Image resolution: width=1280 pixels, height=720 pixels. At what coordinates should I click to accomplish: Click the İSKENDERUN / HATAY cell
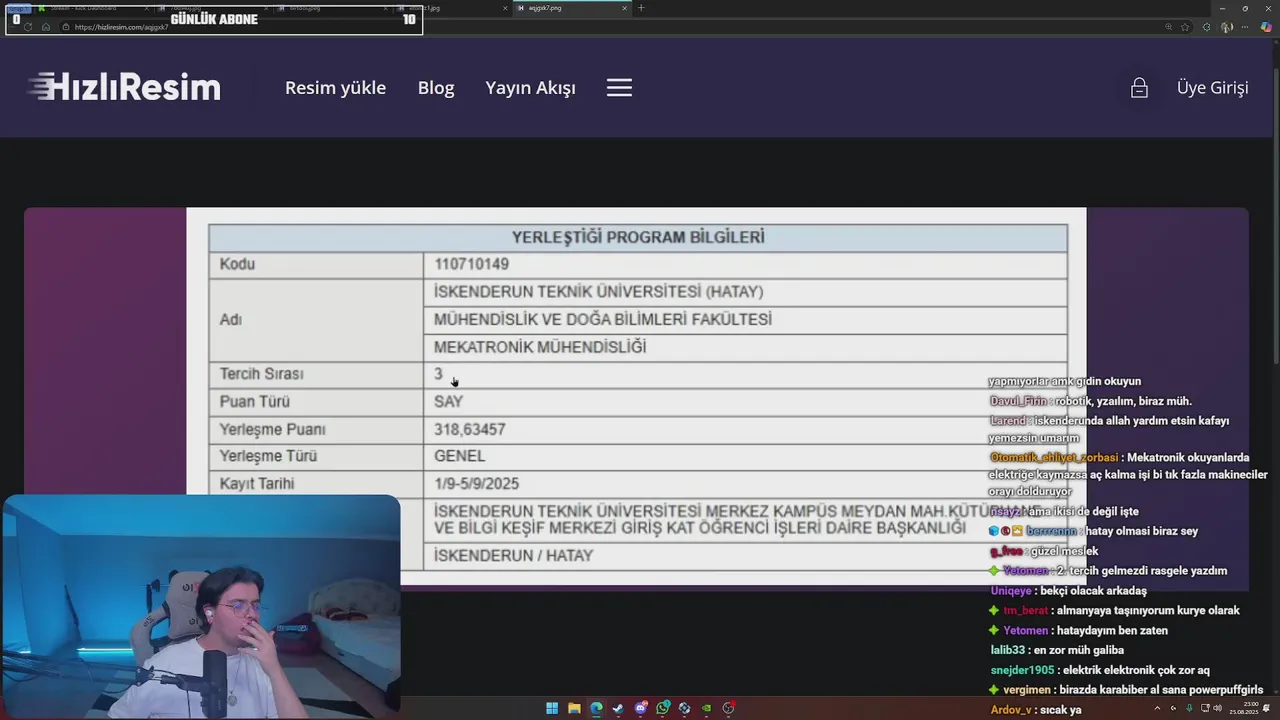(746, 556)
